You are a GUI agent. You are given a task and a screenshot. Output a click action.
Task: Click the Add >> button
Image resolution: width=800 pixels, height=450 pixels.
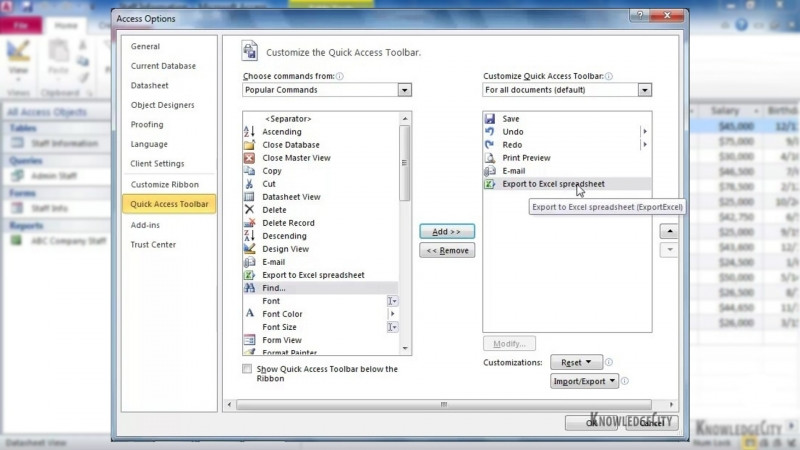click(x=447, y=232)
